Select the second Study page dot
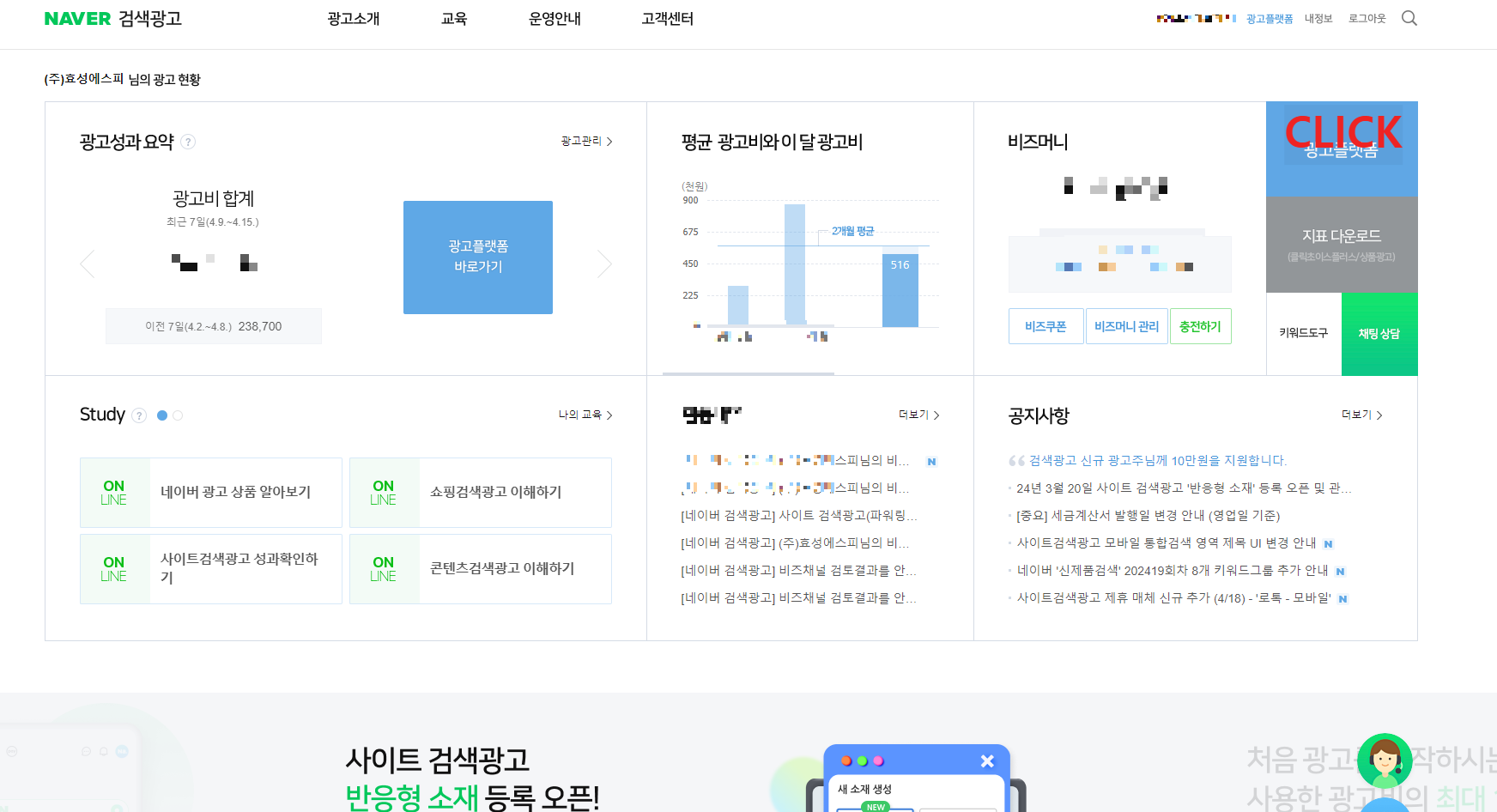 (x=178, y=415)
